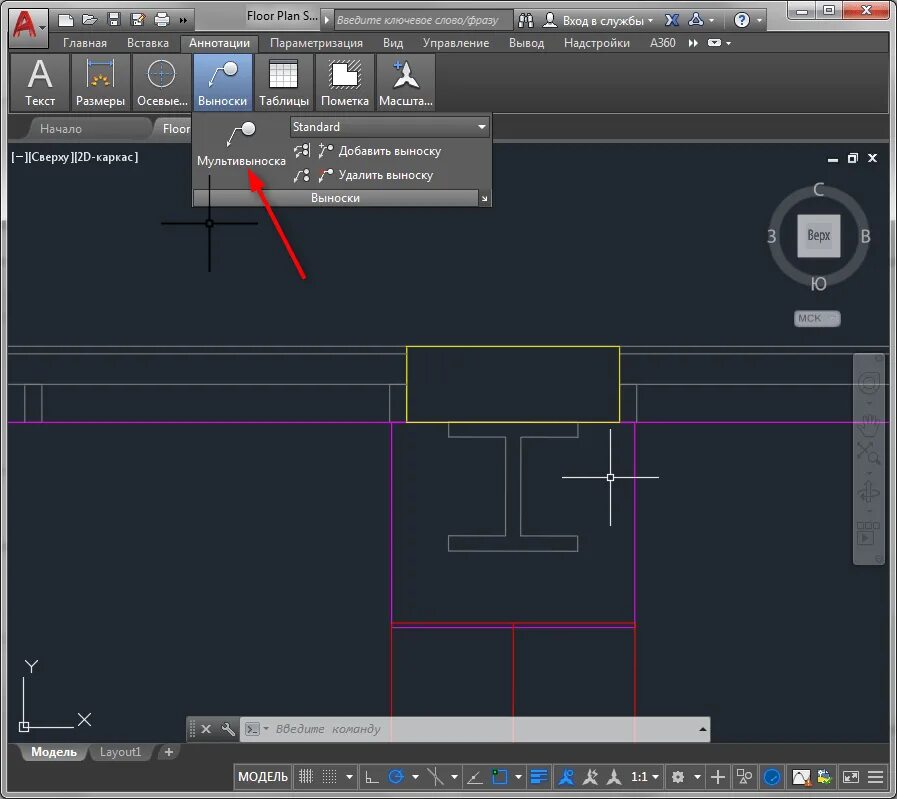The width and height of the screenshot is (897, 799).
Task: Toggle ortho mode in status bar
Action: point(372,777)
